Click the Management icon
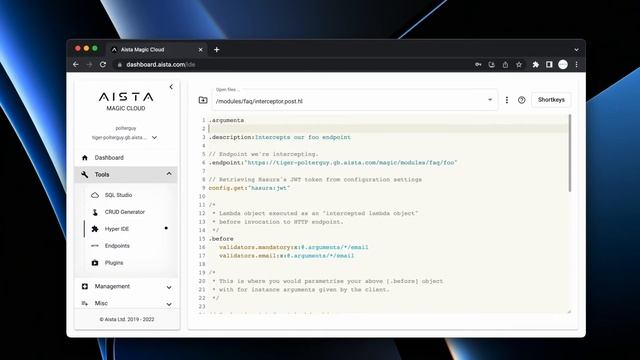The width and height of the screenshot is (640, 360). (85, 287)
